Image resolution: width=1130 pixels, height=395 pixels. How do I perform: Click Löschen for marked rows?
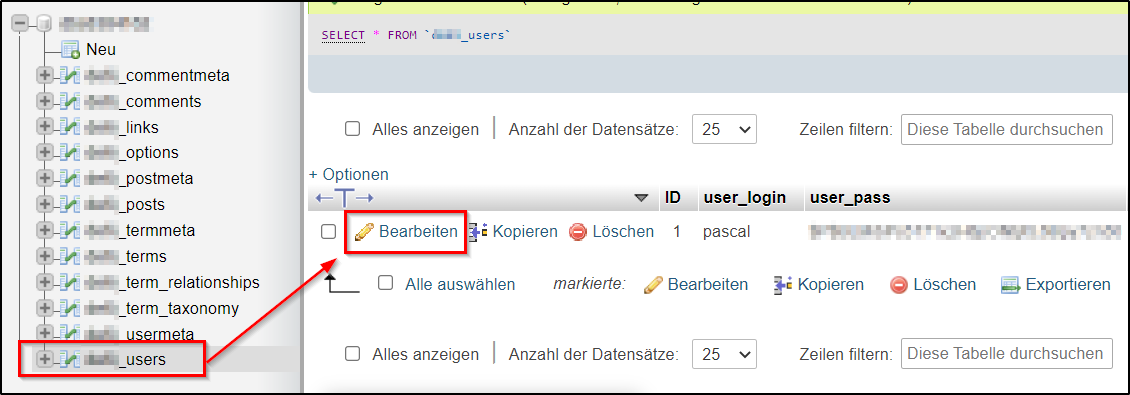click(945, 285)
